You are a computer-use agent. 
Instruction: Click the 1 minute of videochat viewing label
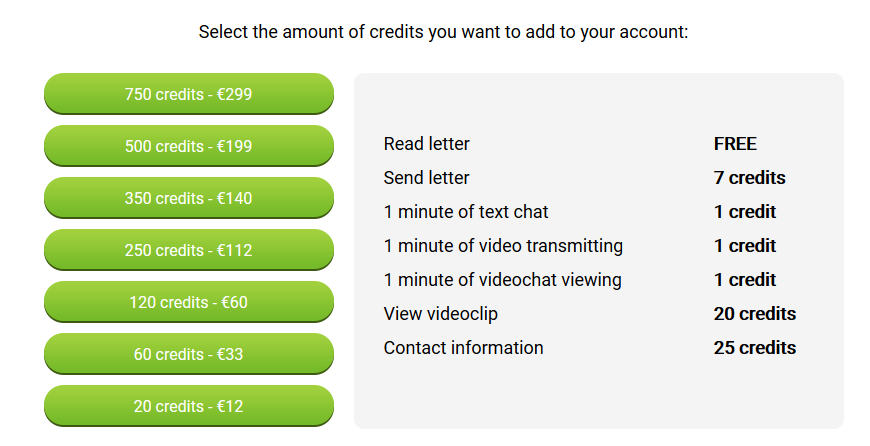pos(502,280)
